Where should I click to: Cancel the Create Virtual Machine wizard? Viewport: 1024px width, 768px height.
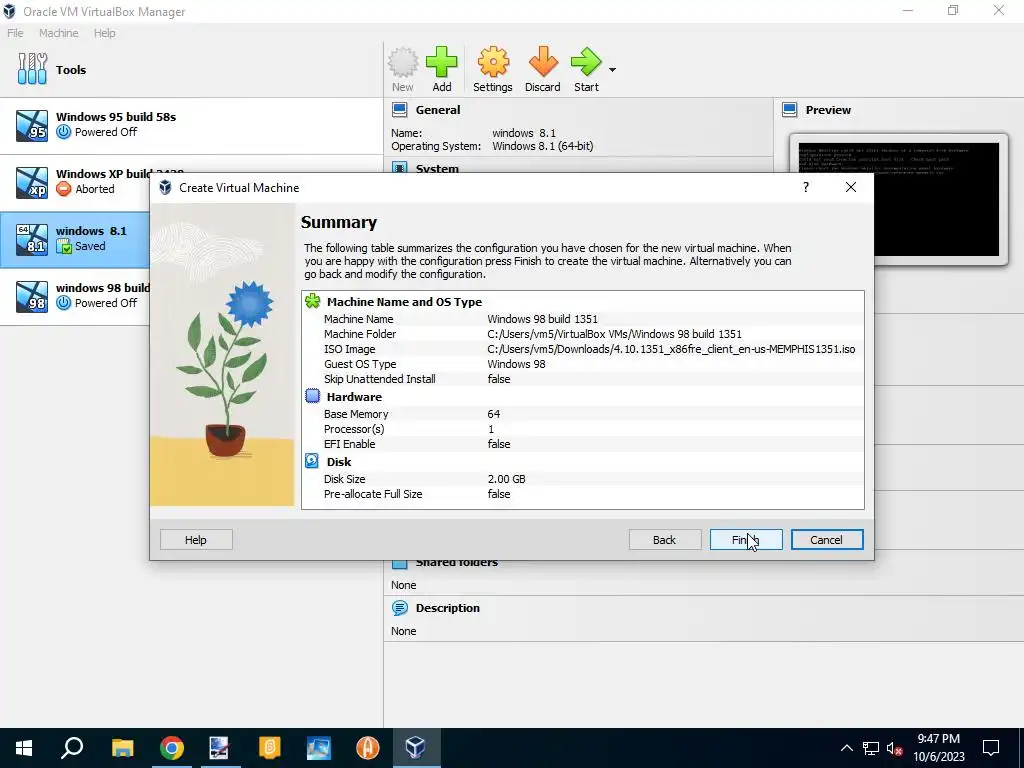827,539
